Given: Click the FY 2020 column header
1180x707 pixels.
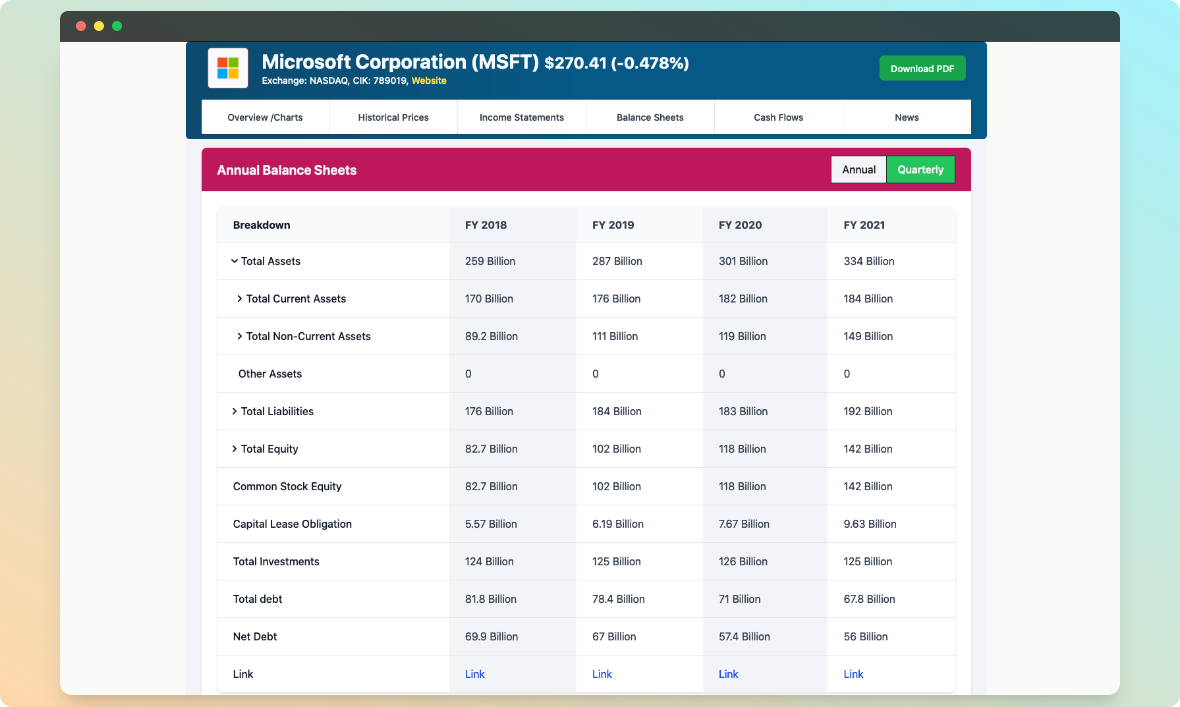Looking at the screenshot, I should tap(741, 225).
